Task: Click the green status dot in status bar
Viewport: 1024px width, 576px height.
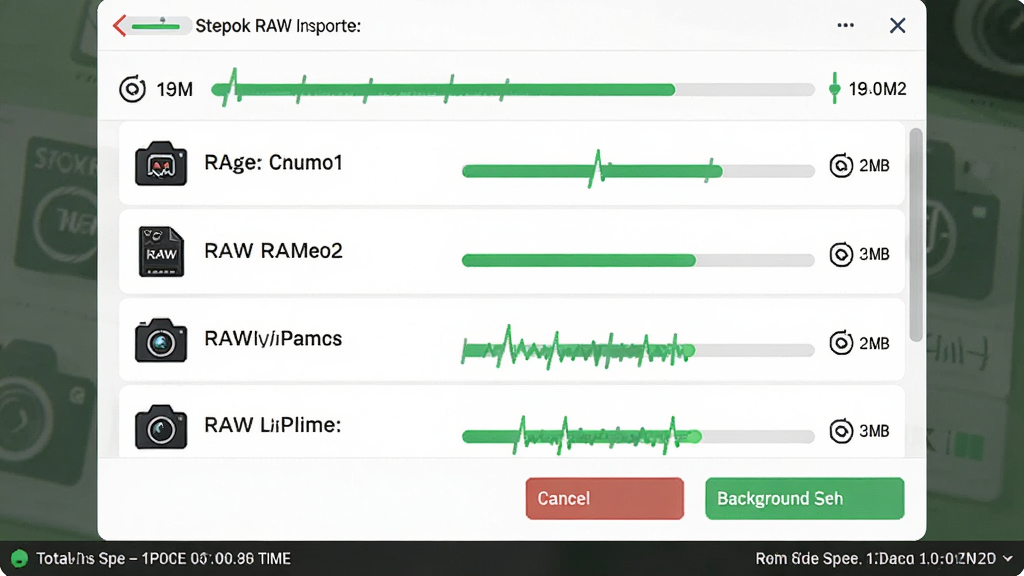Action: click(20, 558)
